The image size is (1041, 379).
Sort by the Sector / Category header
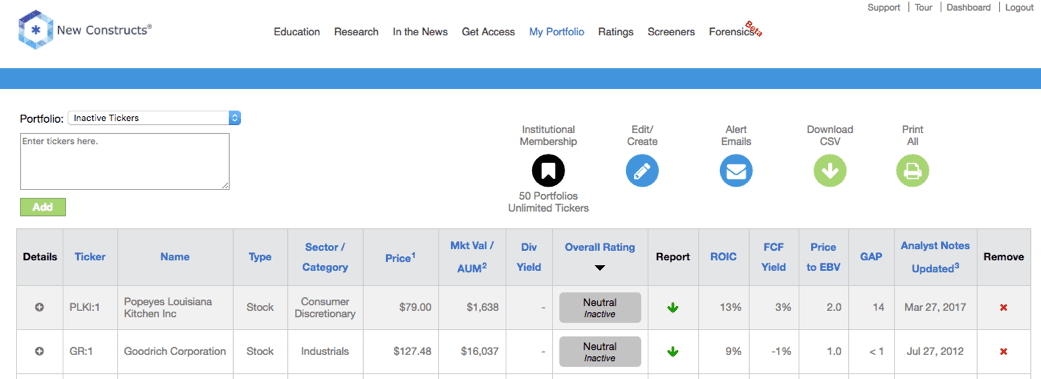tap(325, 257)
